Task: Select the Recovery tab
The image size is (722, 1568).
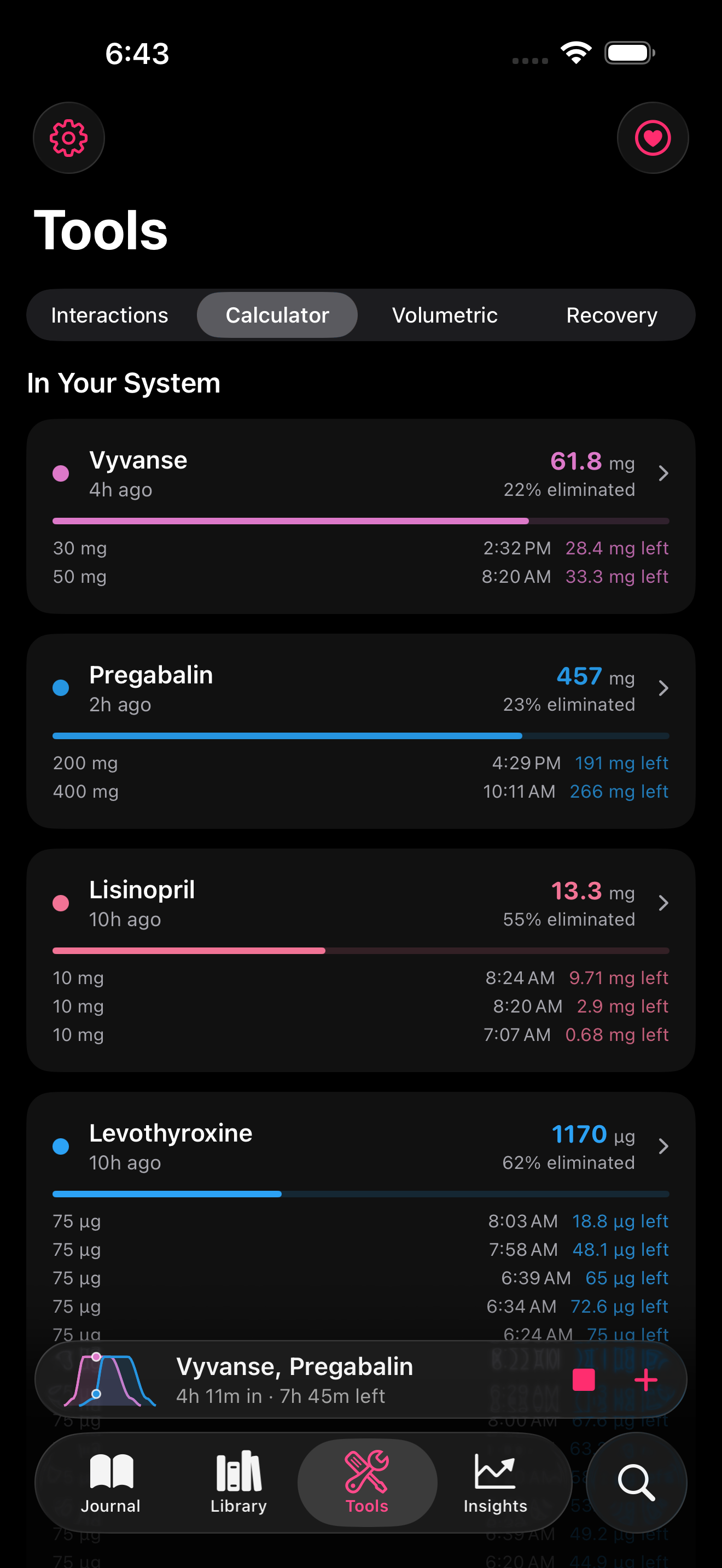Action: tap(611, 315)
